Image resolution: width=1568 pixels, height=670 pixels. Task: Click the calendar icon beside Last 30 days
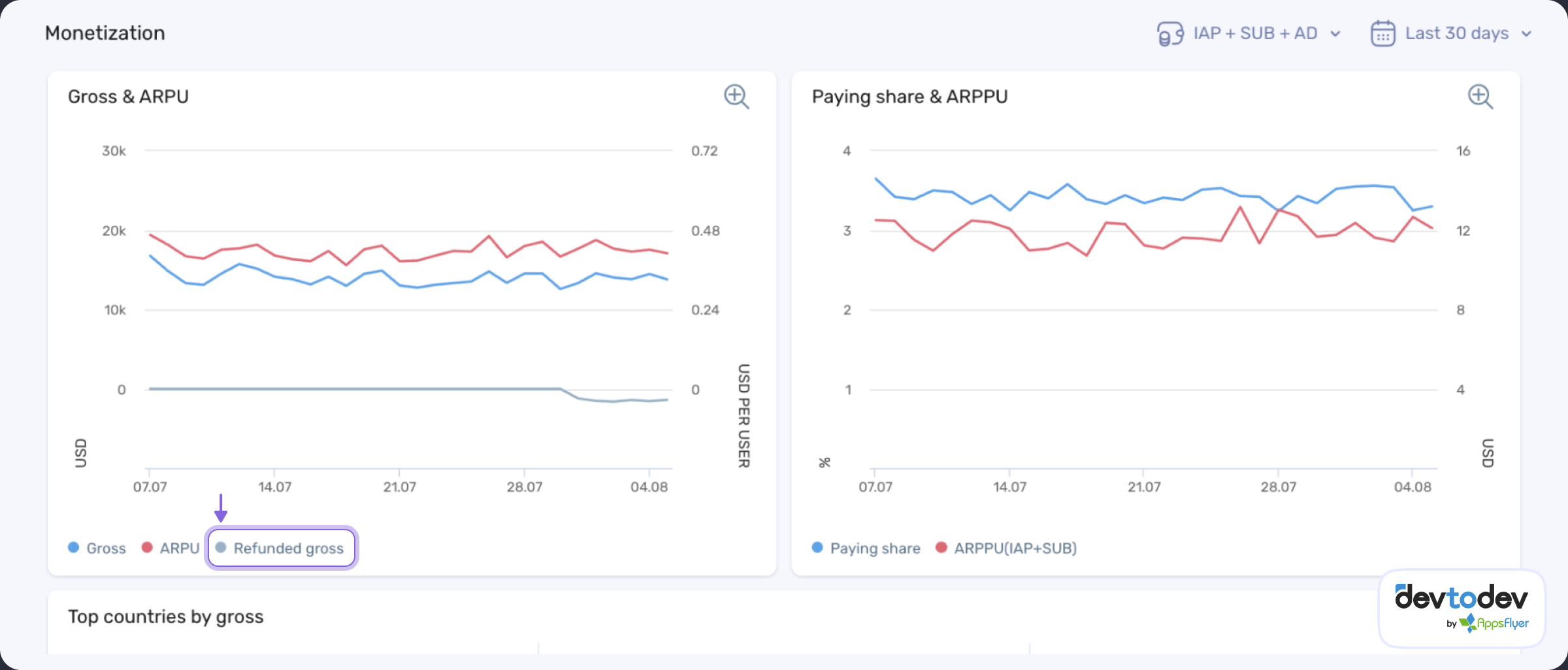tap(1382, 33)
